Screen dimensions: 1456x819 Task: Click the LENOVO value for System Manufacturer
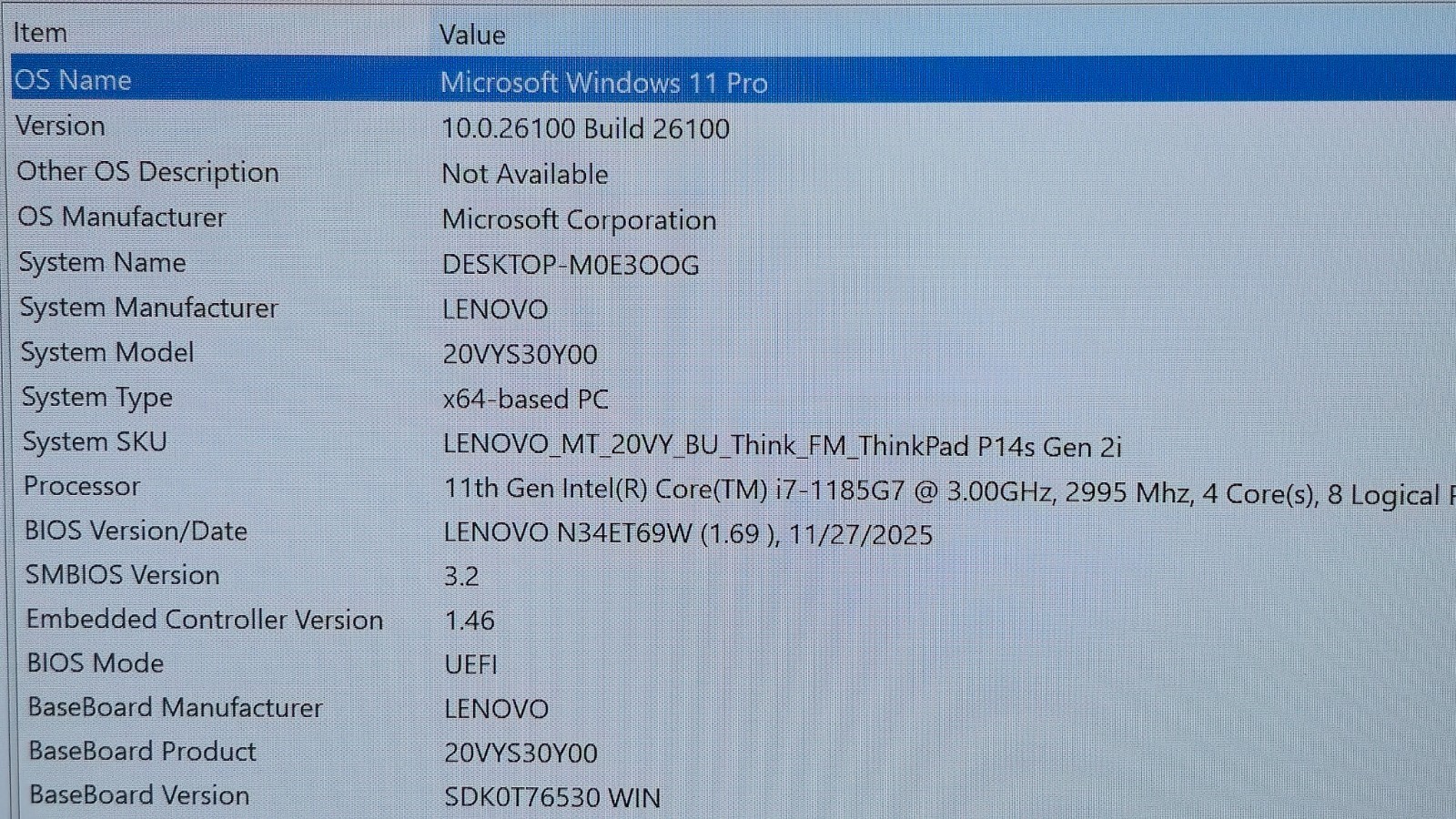(495, 309)
